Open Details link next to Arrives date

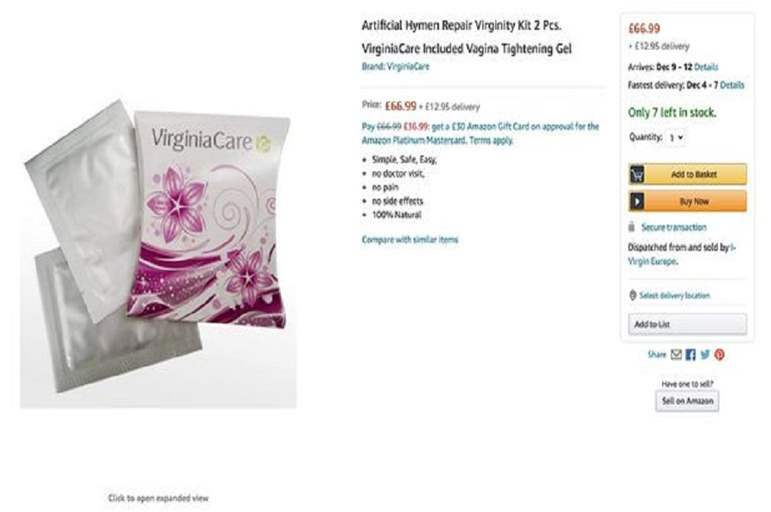[x=706, y=67]
